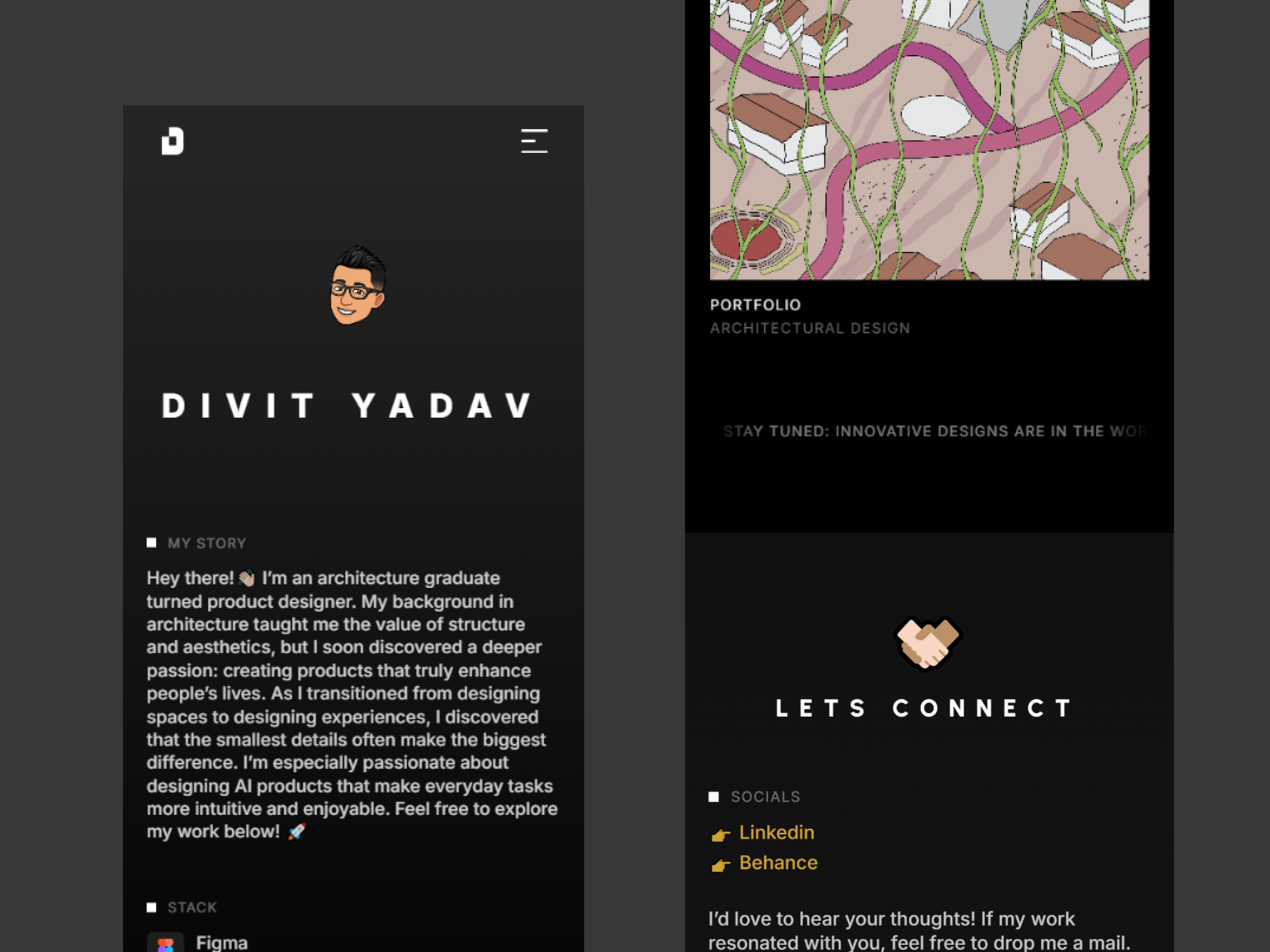Click the LETS CONNECT heading
The image size is (1270, 952).
click(924, 708)
